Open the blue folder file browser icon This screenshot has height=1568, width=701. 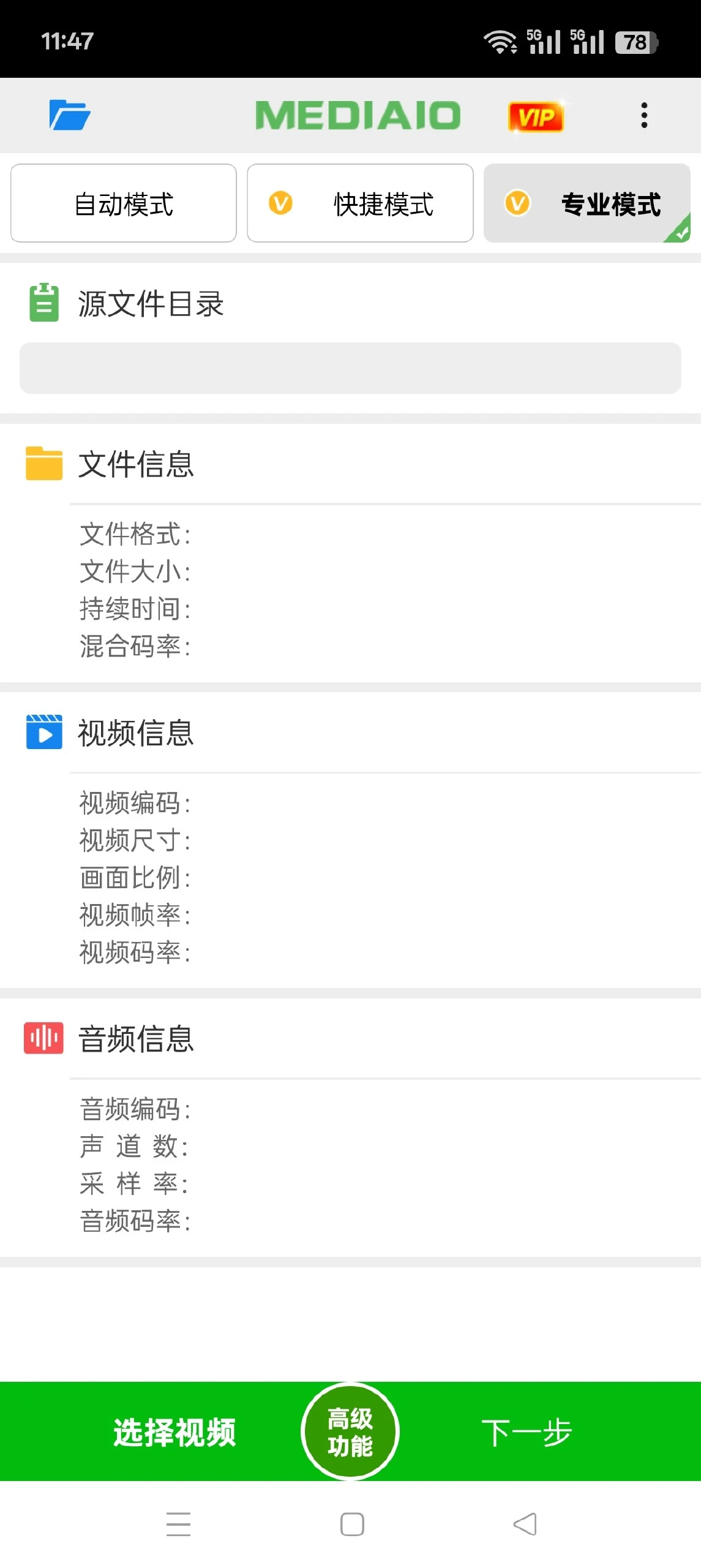70,115
